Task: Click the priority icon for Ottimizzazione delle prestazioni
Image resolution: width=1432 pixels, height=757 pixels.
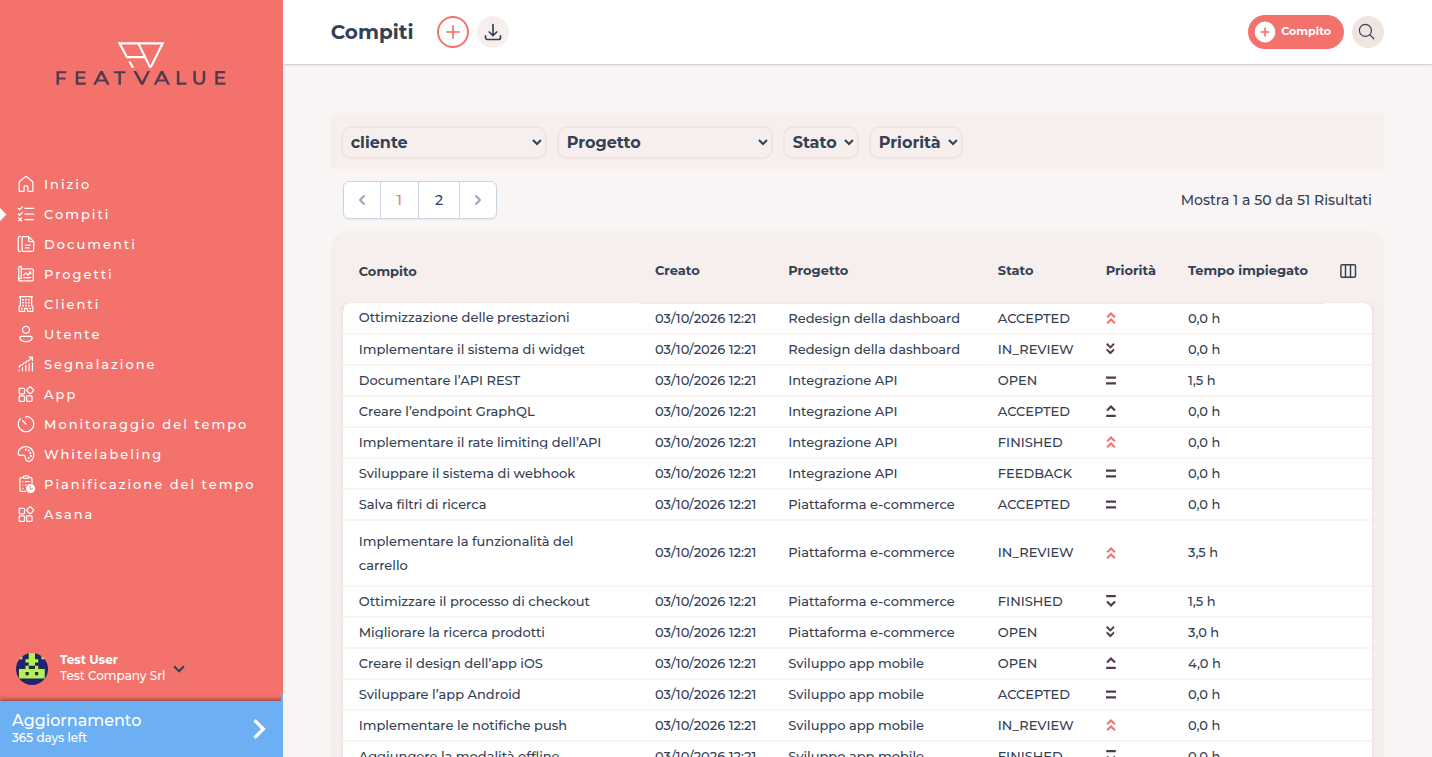Action: click(1111, 319)
